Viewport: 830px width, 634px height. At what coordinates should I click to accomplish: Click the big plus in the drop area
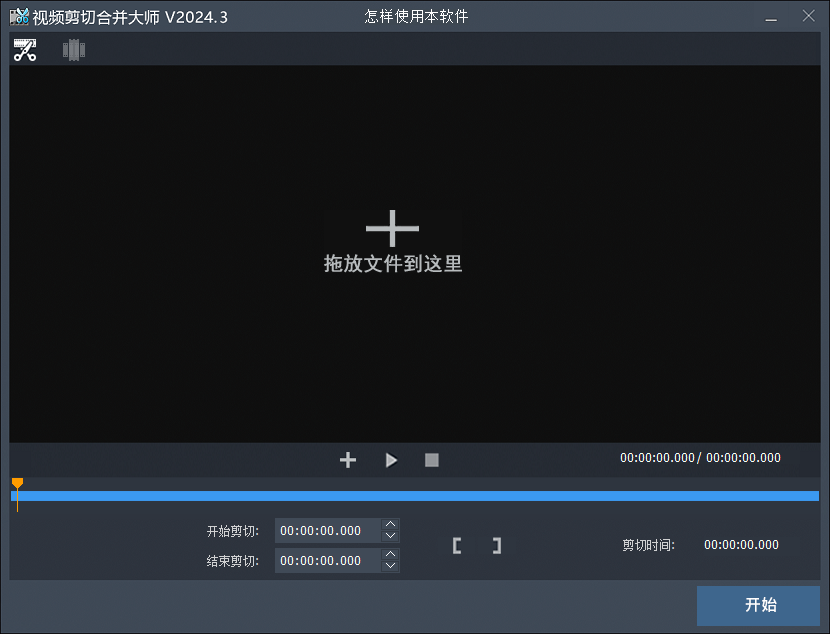pos(392,228)
